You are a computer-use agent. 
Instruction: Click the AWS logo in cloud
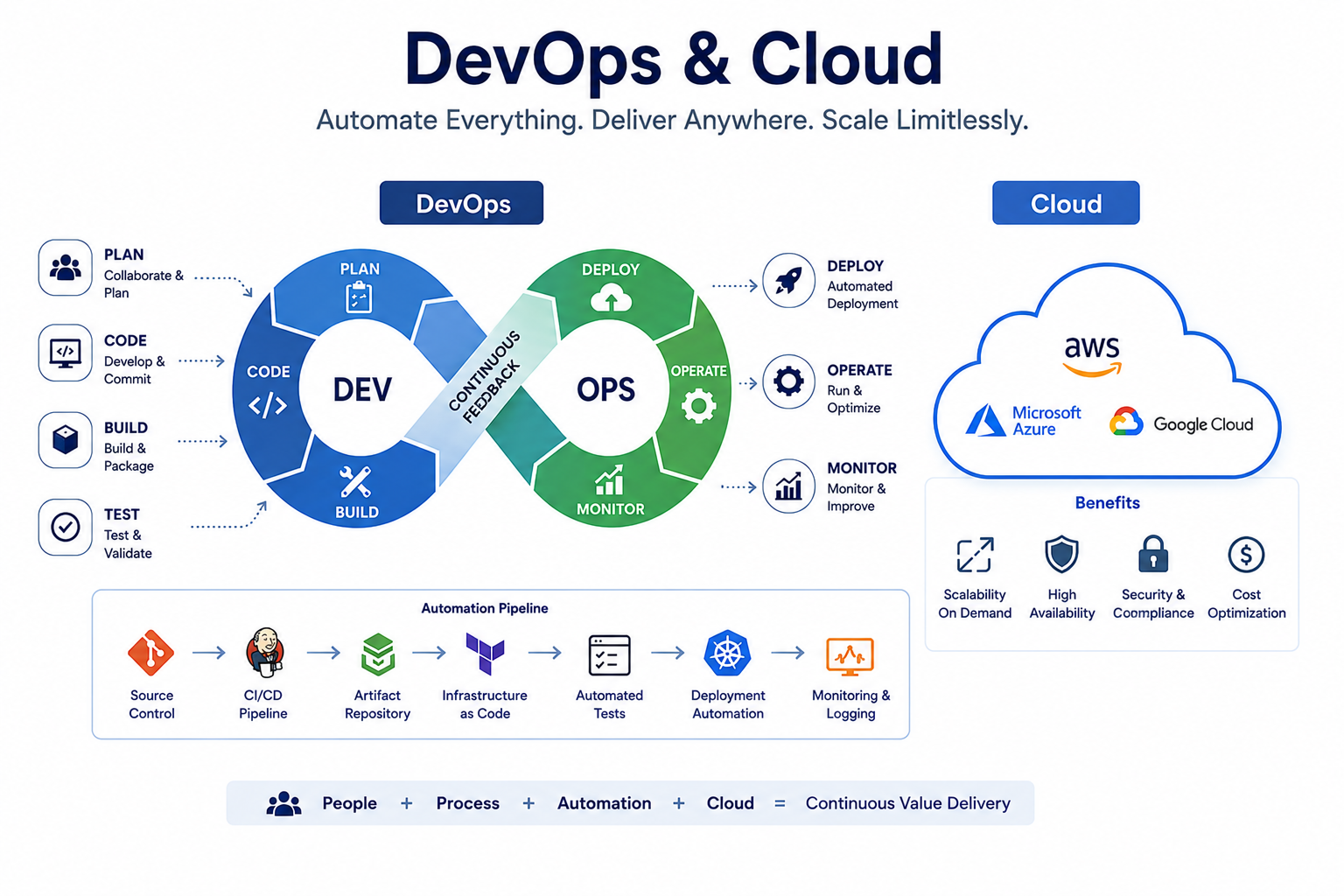1092,356
